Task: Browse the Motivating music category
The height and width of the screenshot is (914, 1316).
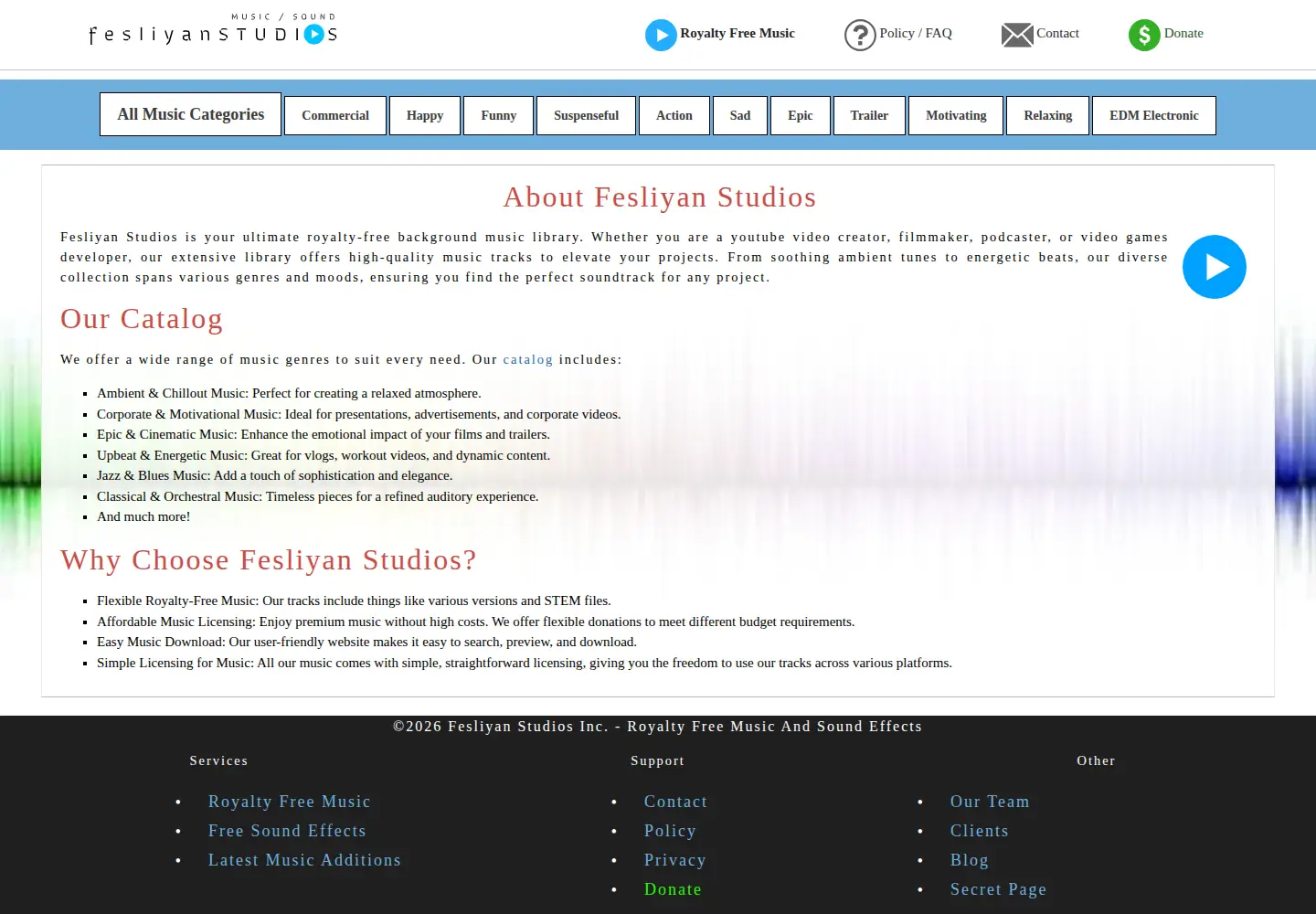Action: 956,115
